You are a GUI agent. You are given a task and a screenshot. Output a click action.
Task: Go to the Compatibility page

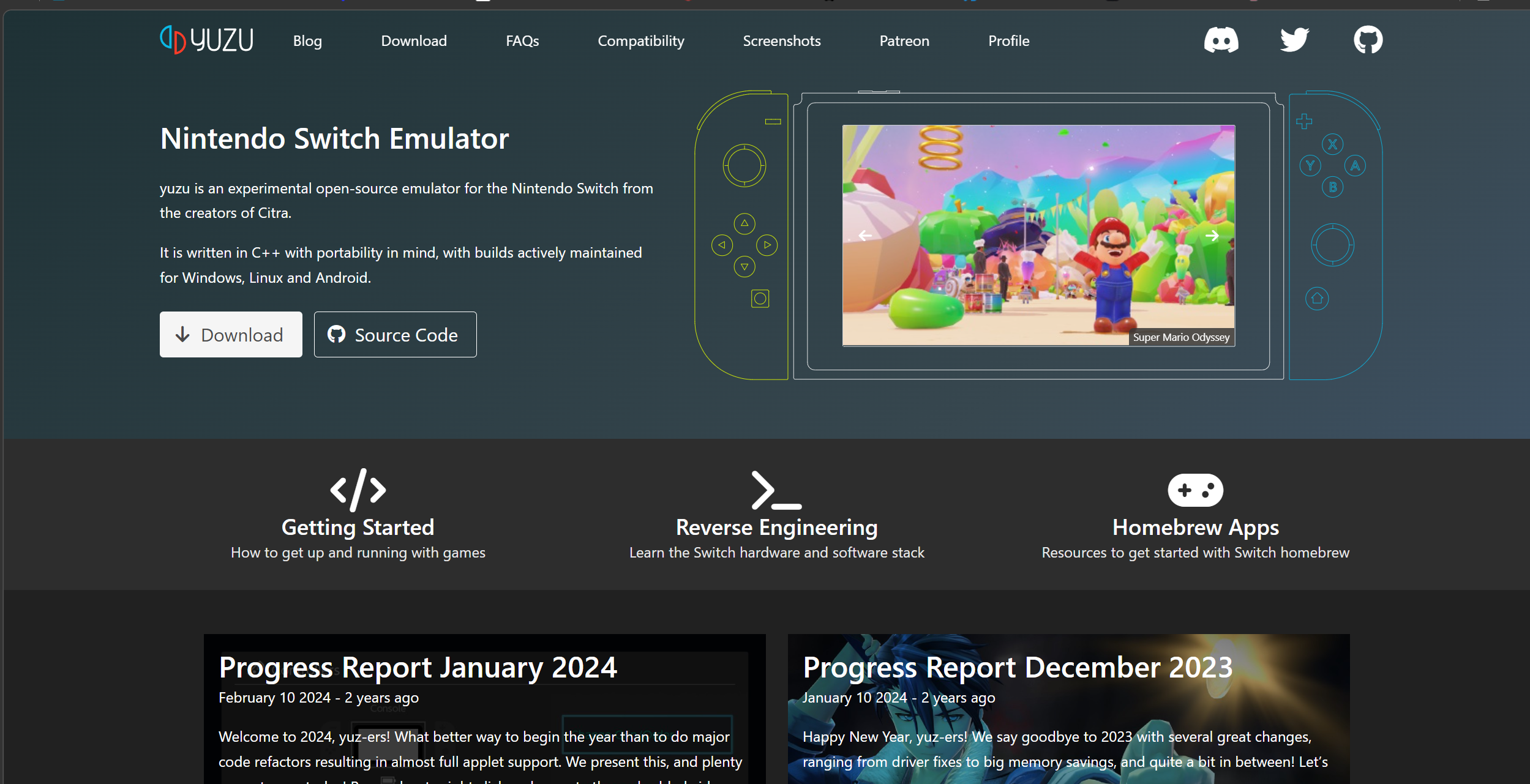(640, 41)
